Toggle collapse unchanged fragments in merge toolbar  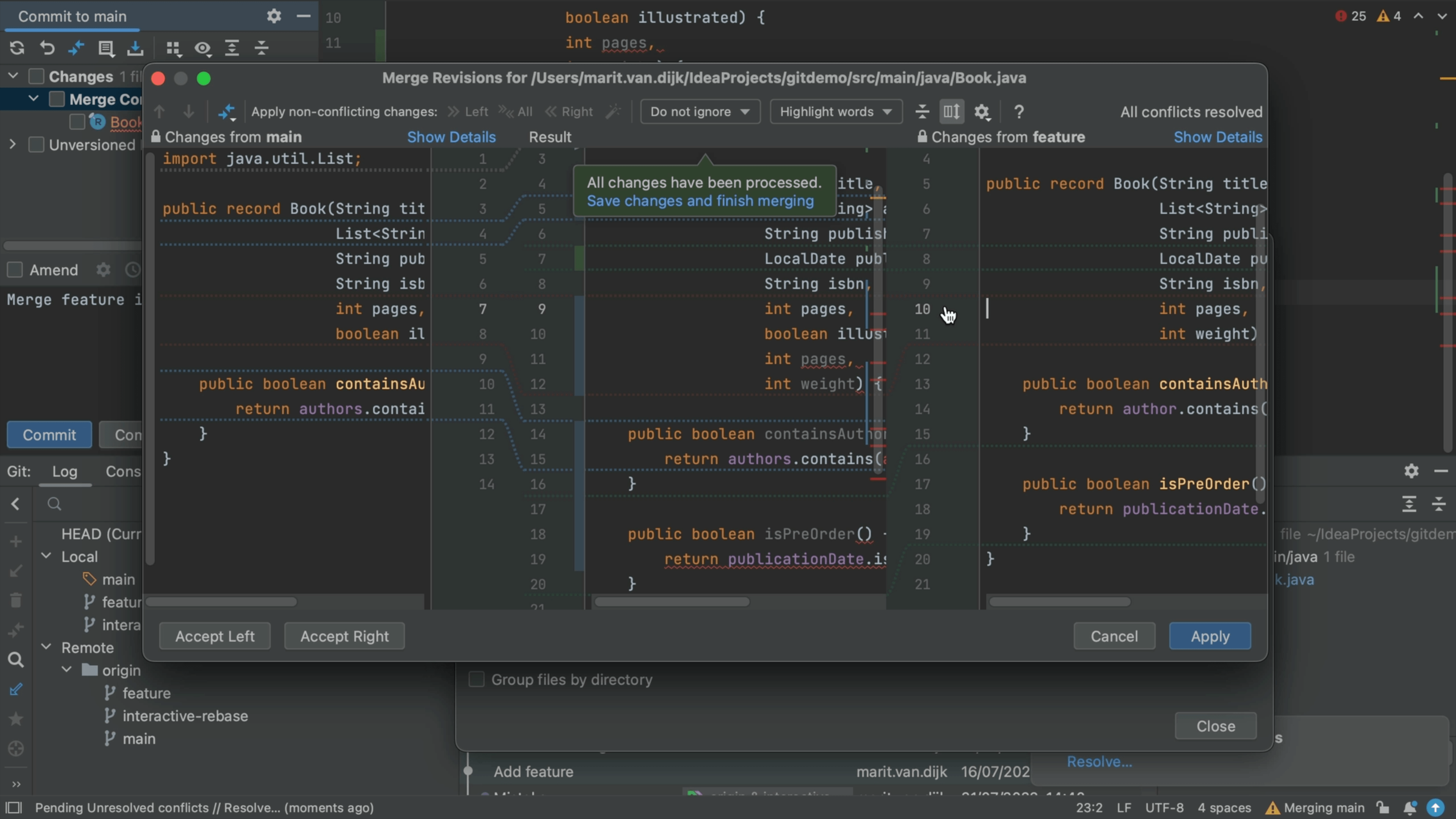tap(922, 111)
